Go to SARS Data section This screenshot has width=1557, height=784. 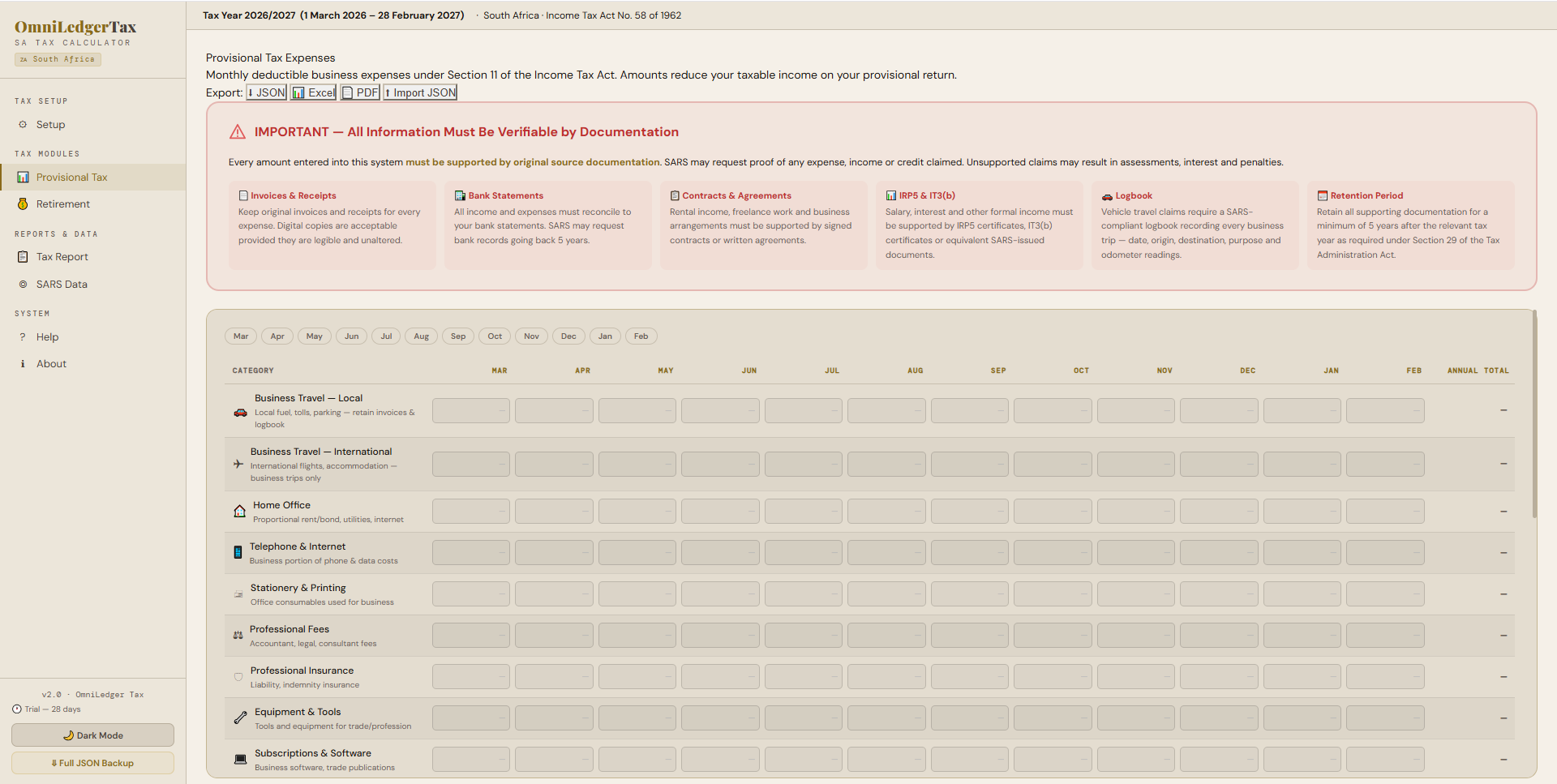point(62,285)
